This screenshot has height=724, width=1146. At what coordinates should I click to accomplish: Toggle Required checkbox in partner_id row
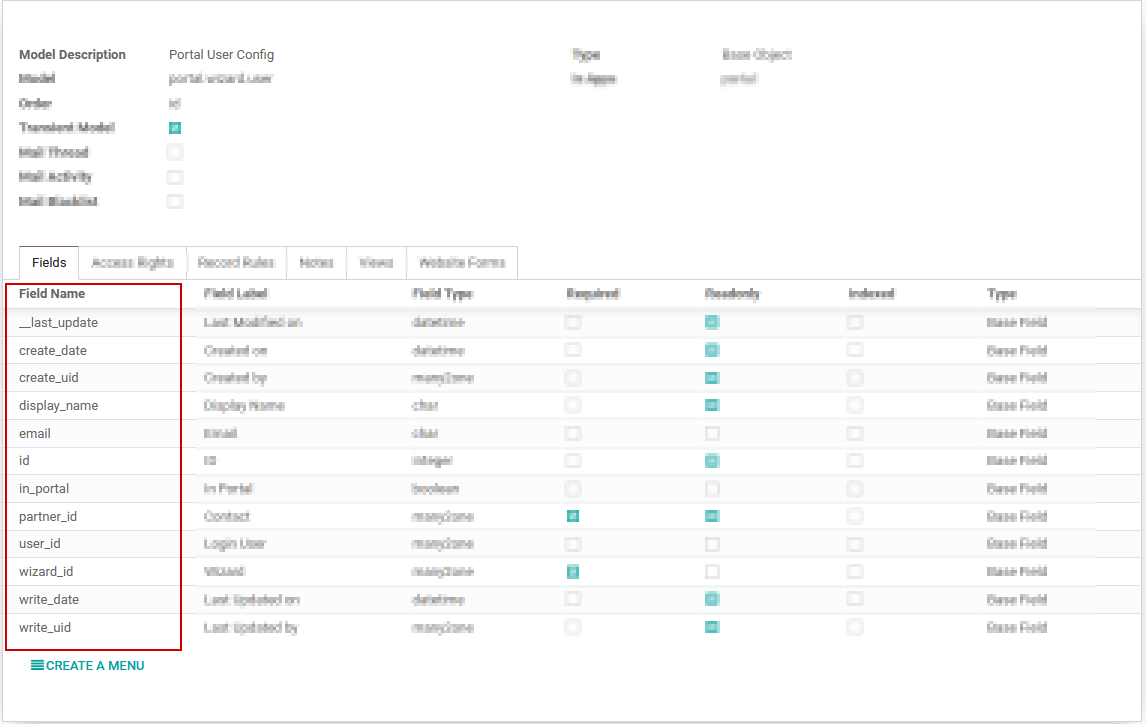coord(573,517)
